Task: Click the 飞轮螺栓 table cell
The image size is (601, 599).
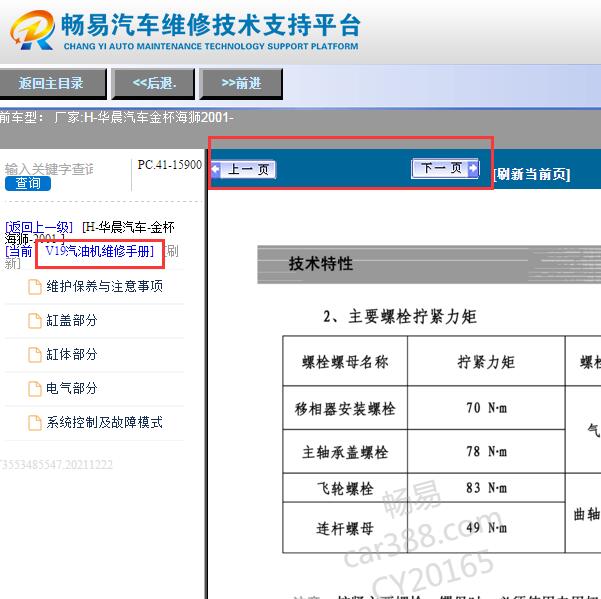Action: pyautogui.click(x=345, y=489)
